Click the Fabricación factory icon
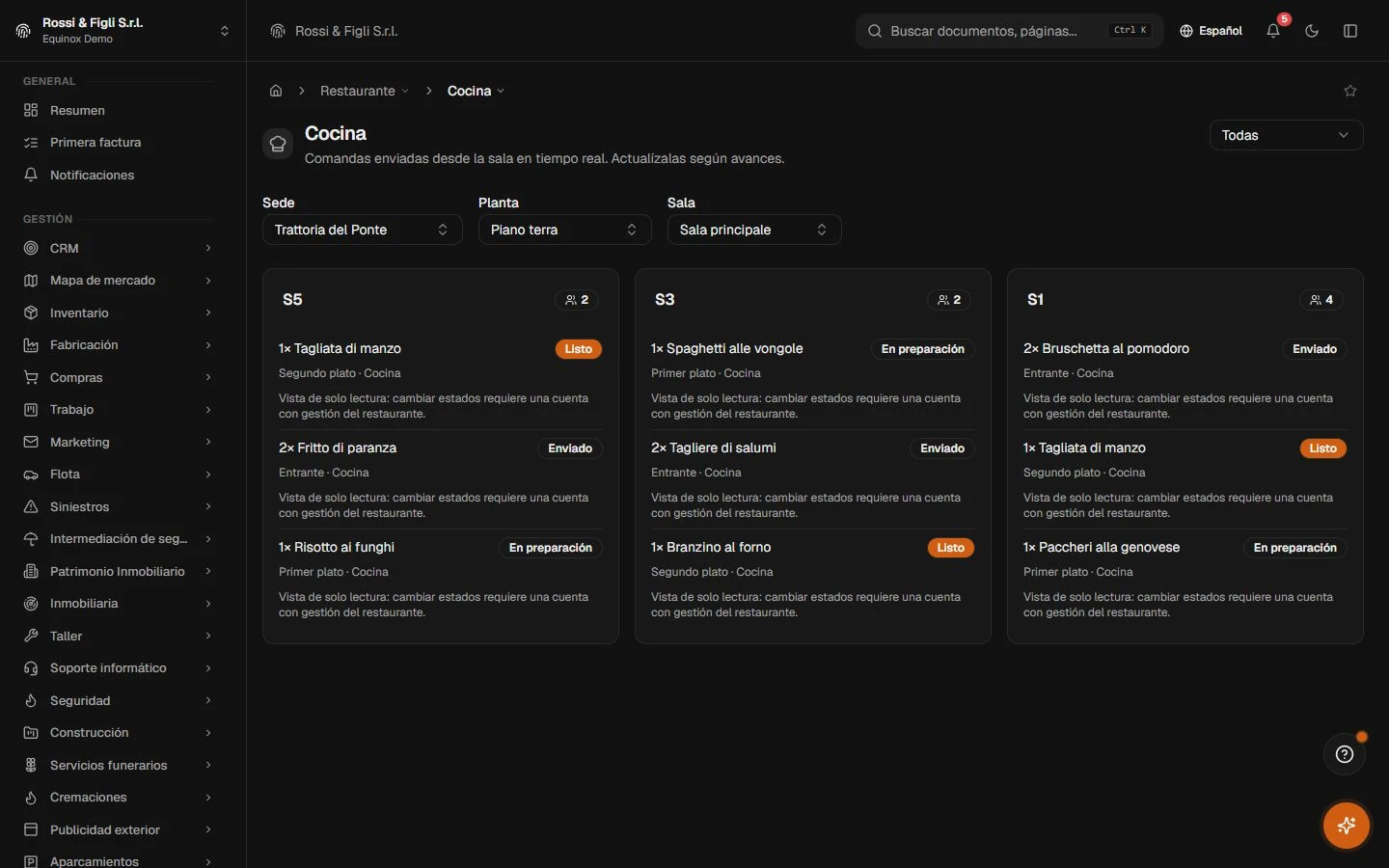Viewport: 1389px width, 868px height. click(x=31, y=345)
